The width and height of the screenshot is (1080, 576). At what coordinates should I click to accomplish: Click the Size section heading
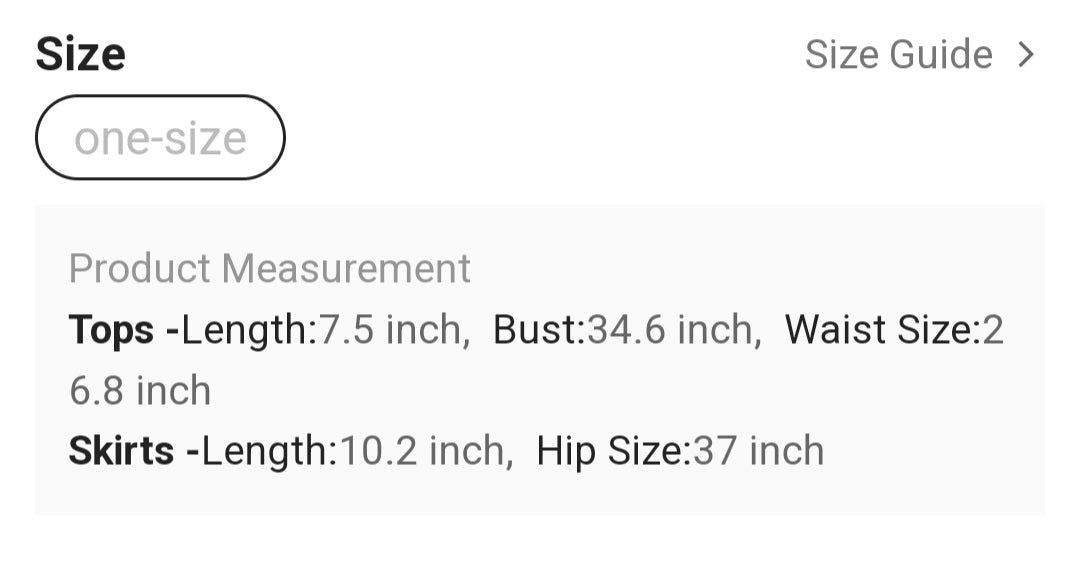[x=81, y=54]
